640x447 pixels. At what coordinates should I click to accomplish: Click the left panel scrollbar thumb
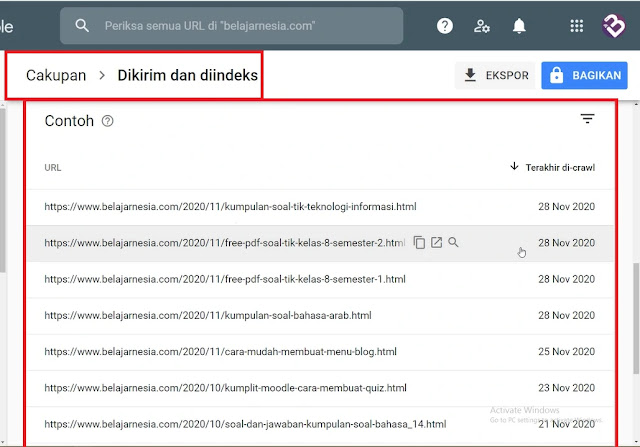point(2,190)
